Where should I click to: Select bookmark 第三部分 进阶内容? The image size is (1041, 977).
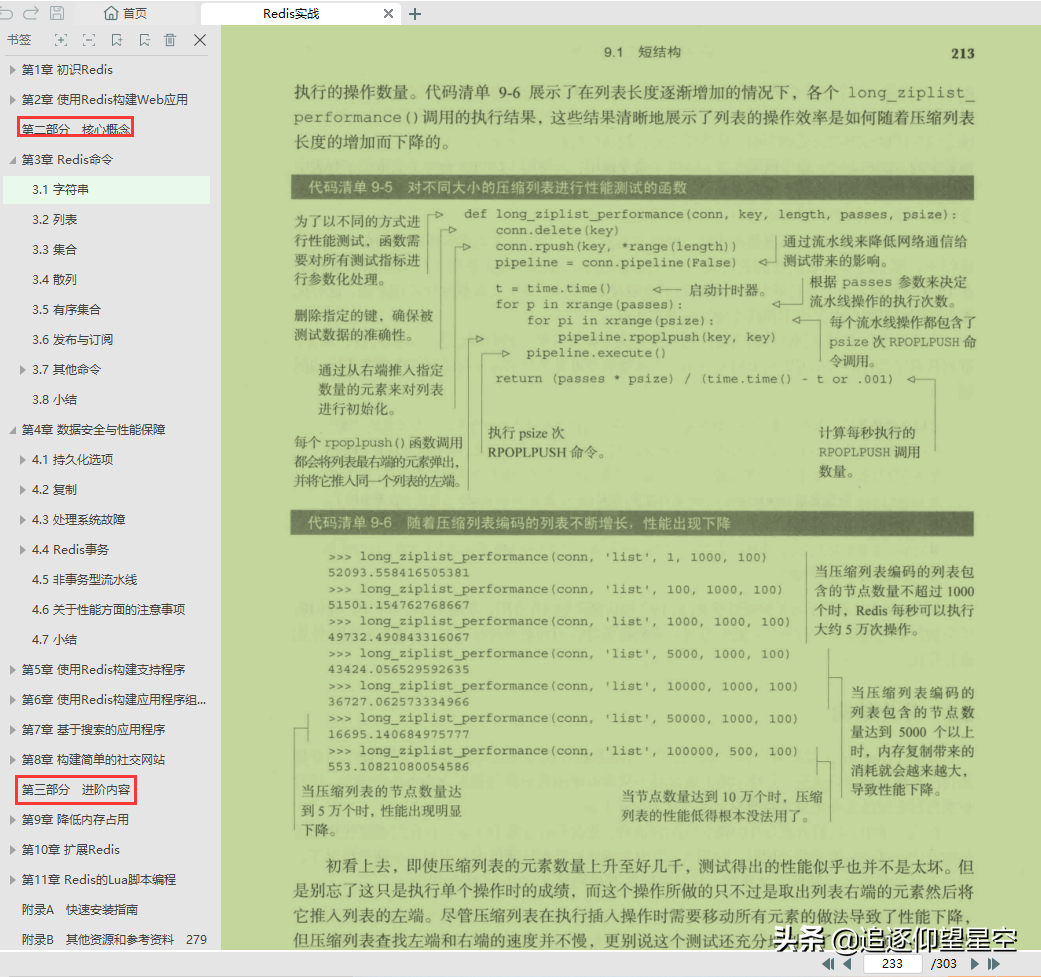[x=76, y=790]
